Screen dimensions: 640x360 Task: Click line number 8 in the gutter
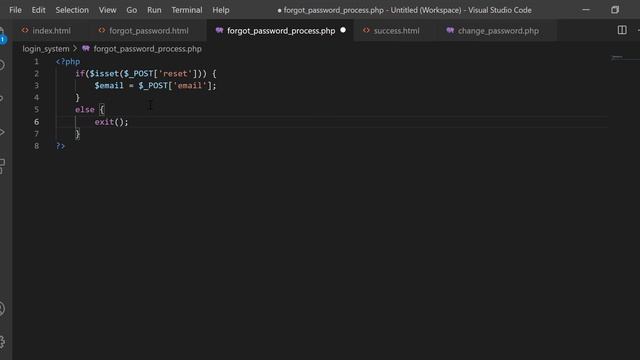click(x=36, y=146)
